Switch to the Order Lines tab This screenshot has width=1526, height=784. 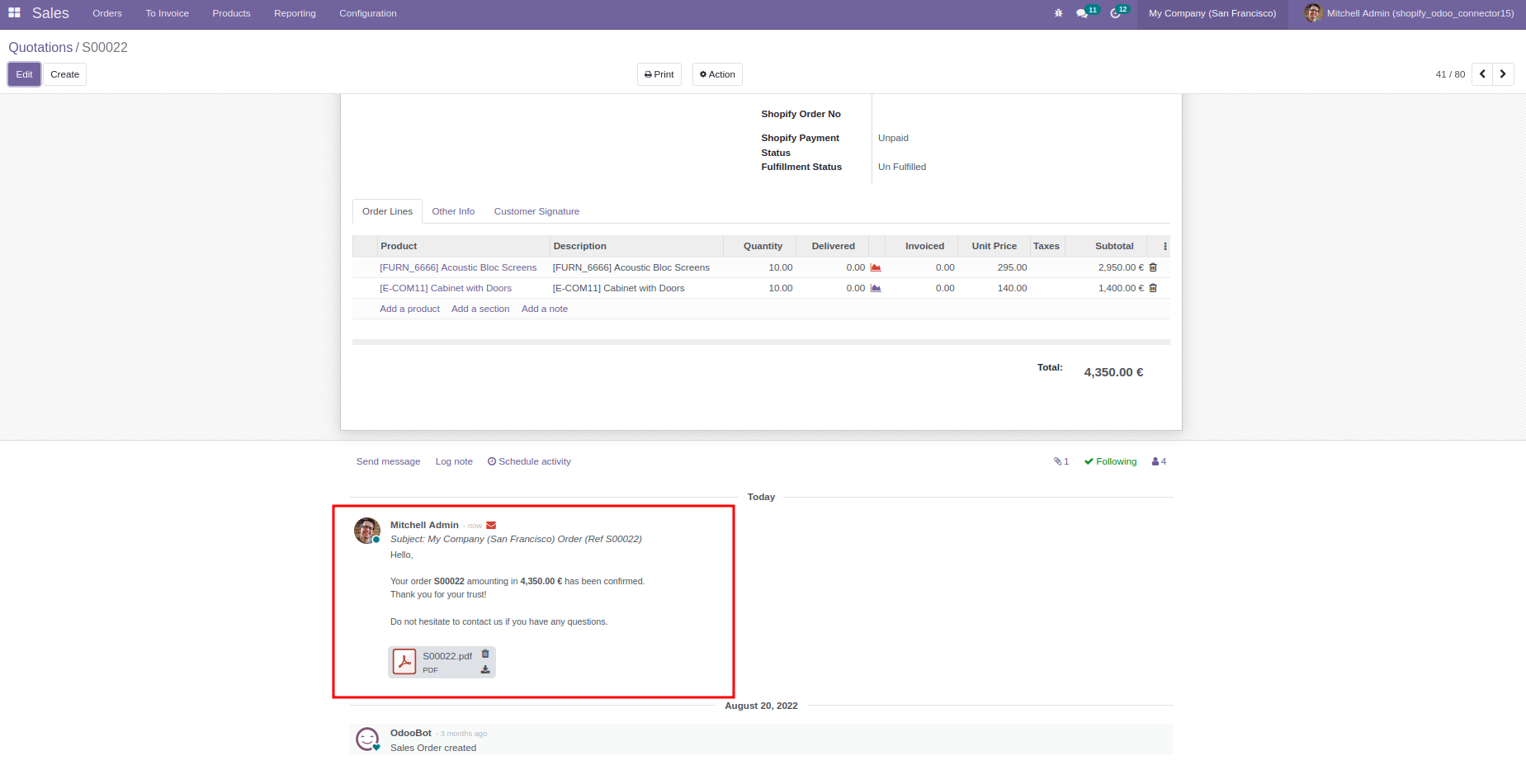coord(387,211)
